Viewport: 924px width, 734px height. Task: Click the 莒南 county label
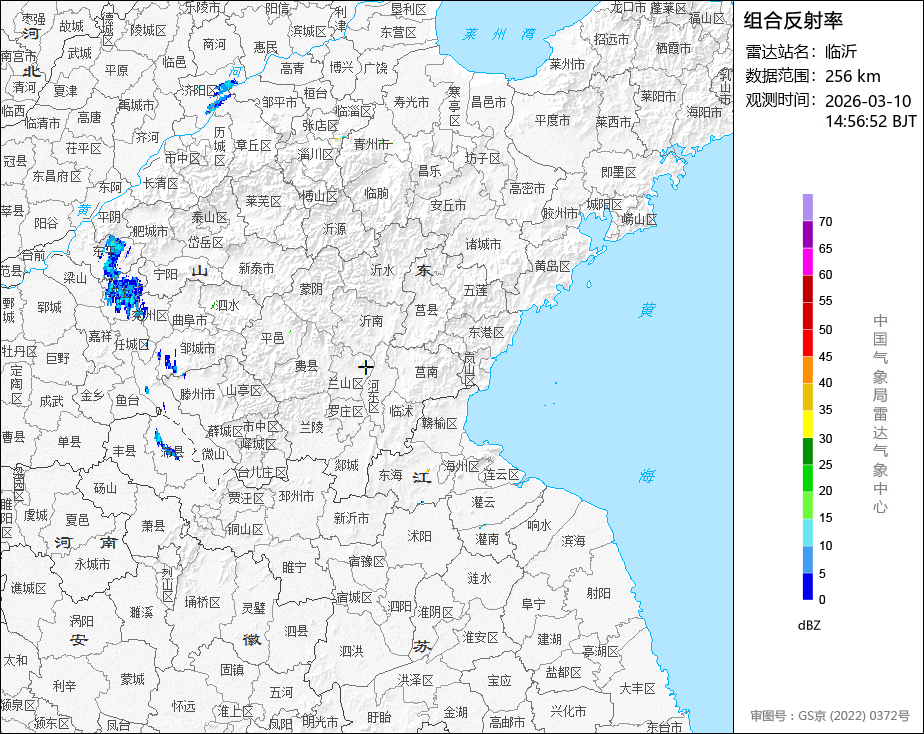[427, 372]
